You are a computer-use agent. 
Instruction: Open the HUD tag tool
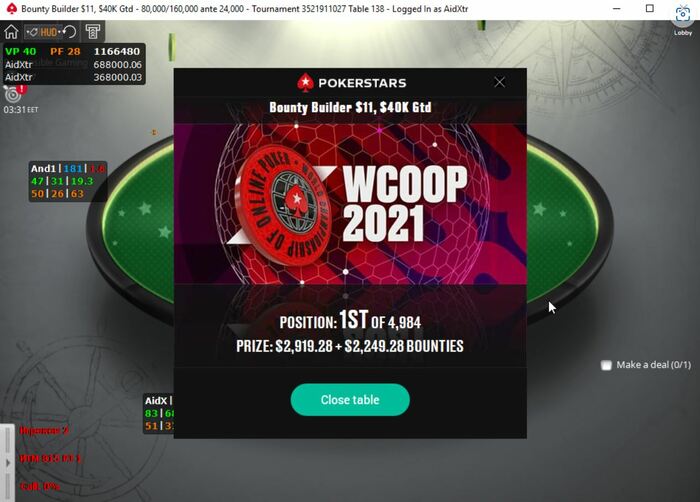point(42,32)
